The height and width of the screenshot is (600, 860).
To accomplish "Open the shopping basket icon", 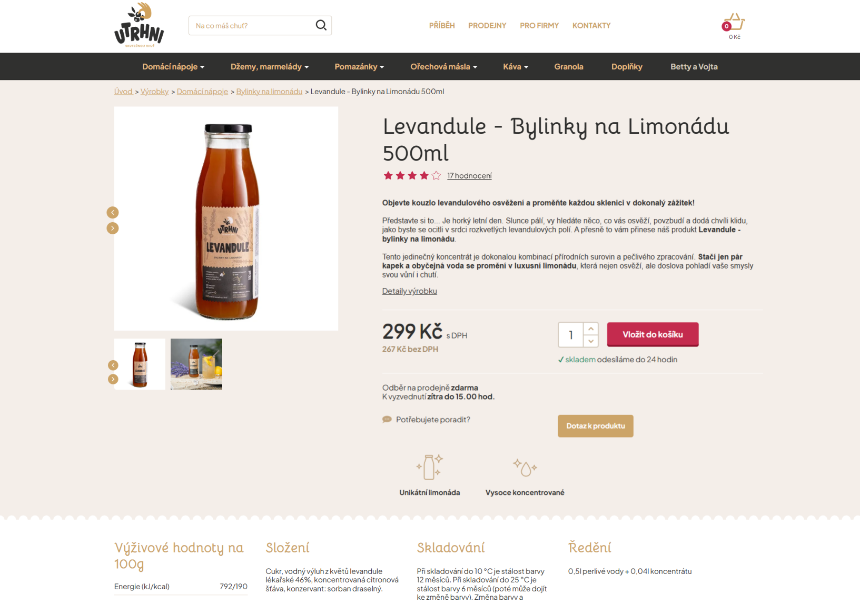I will point(734,23).
